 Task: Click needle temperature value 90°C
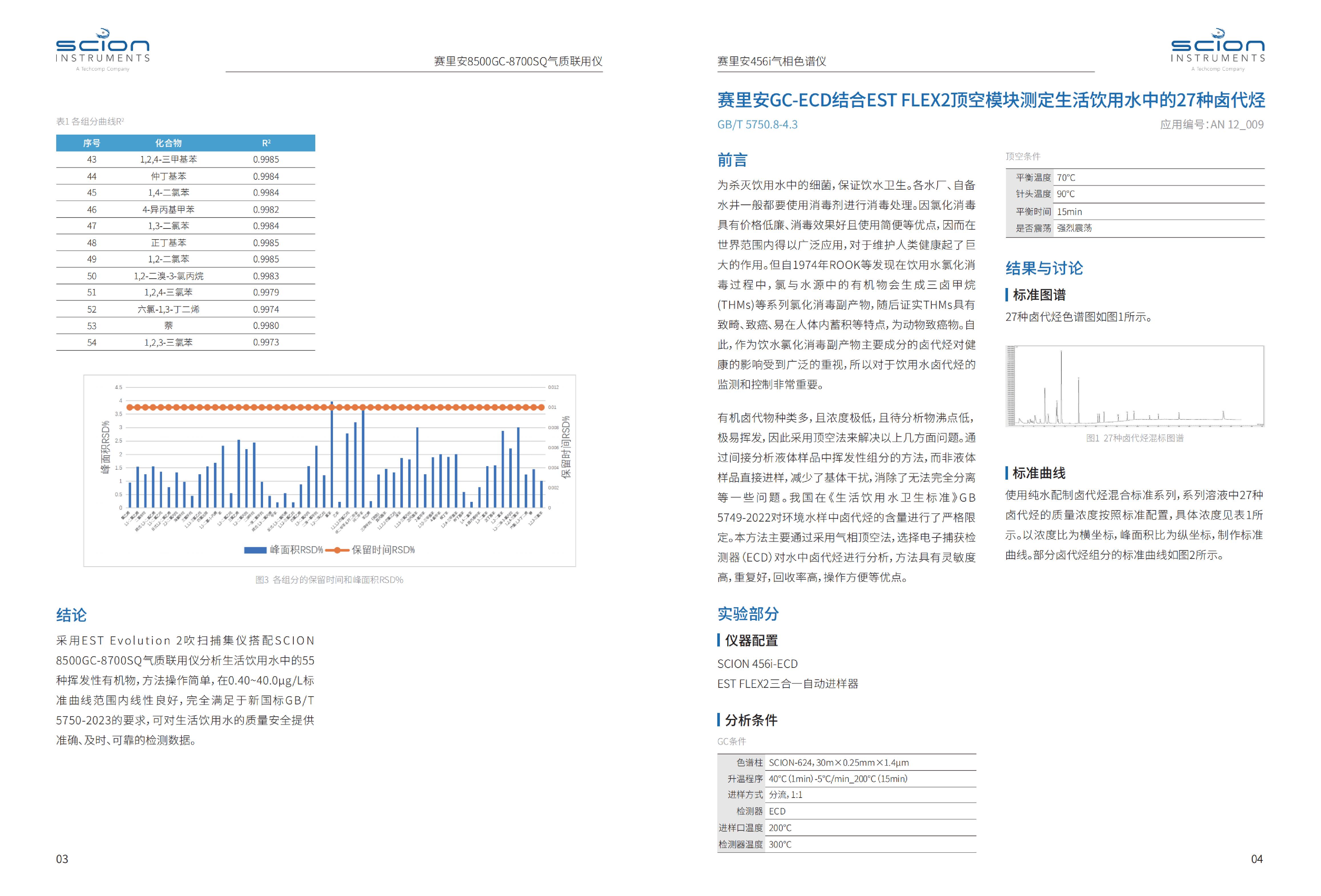pyautogui.click(x=1066, y=194)
